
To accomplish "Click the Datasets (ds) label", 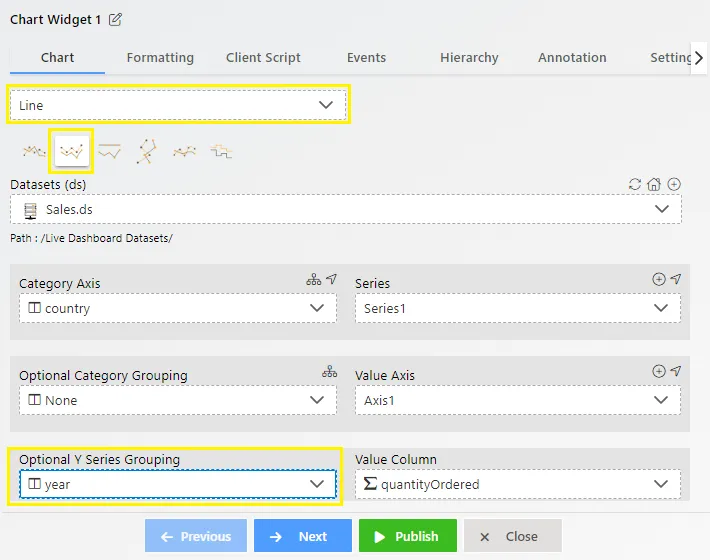I will coord(48,184).
